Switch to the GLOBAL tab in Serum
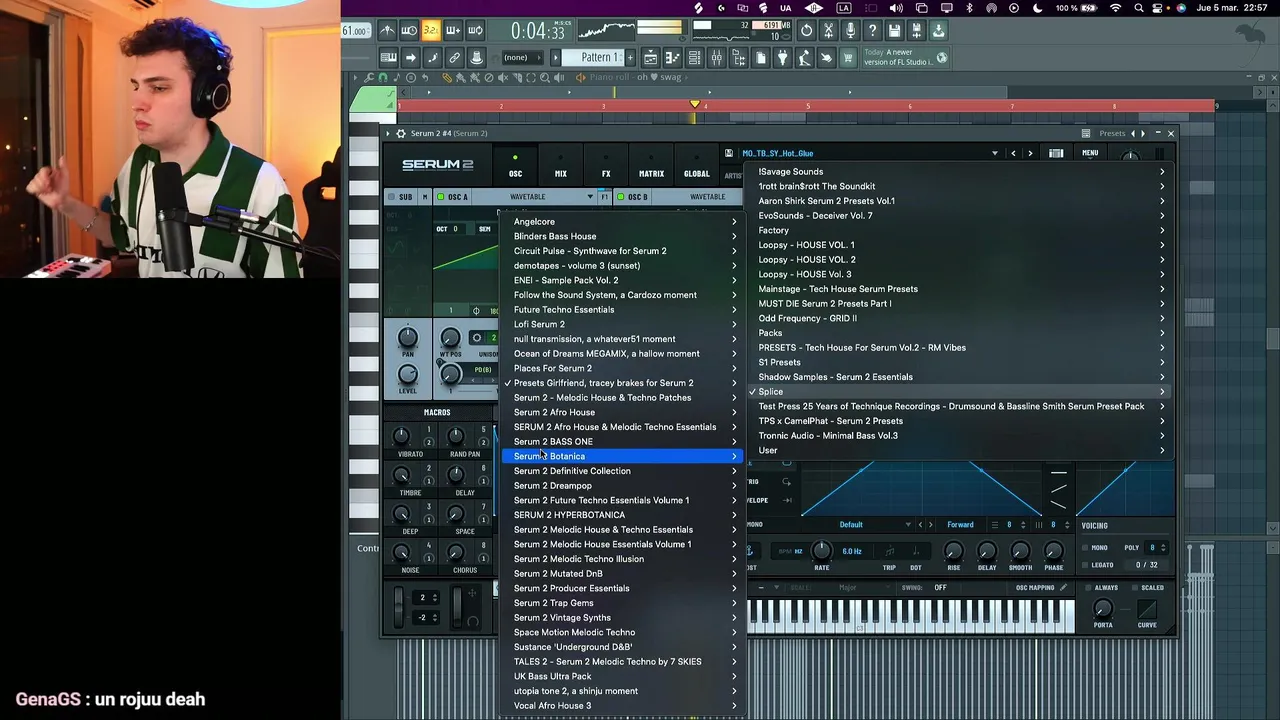Image resolution: width=1280 pixels, height=720 pixels. point(696,166)
